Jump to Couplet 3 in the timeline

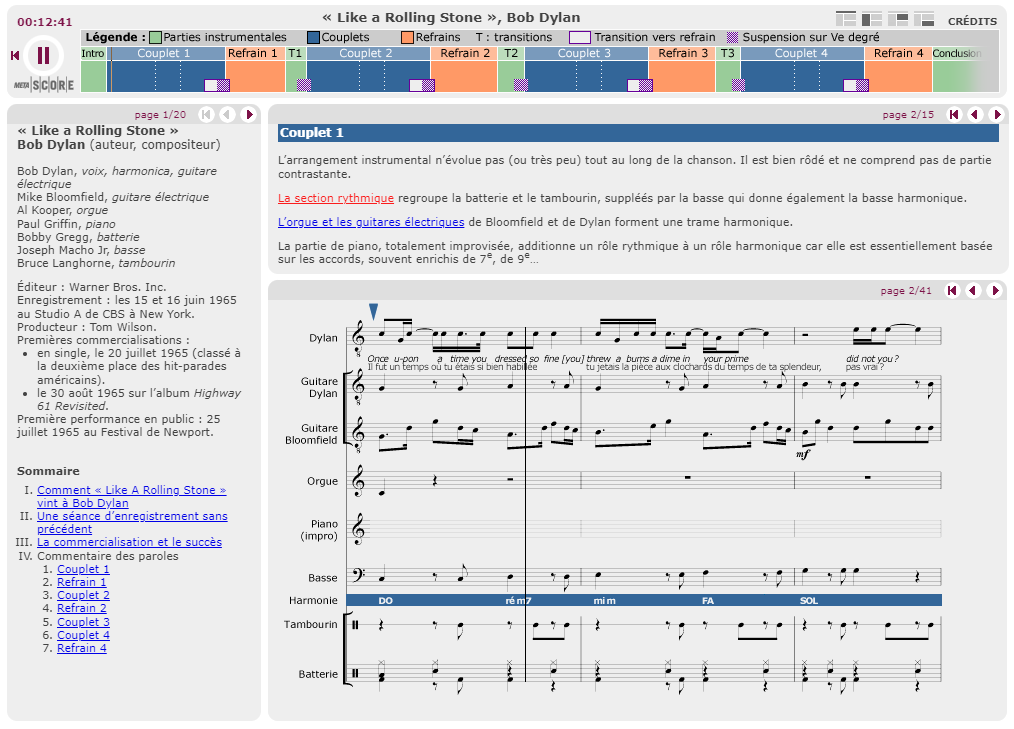pos(586,54)
